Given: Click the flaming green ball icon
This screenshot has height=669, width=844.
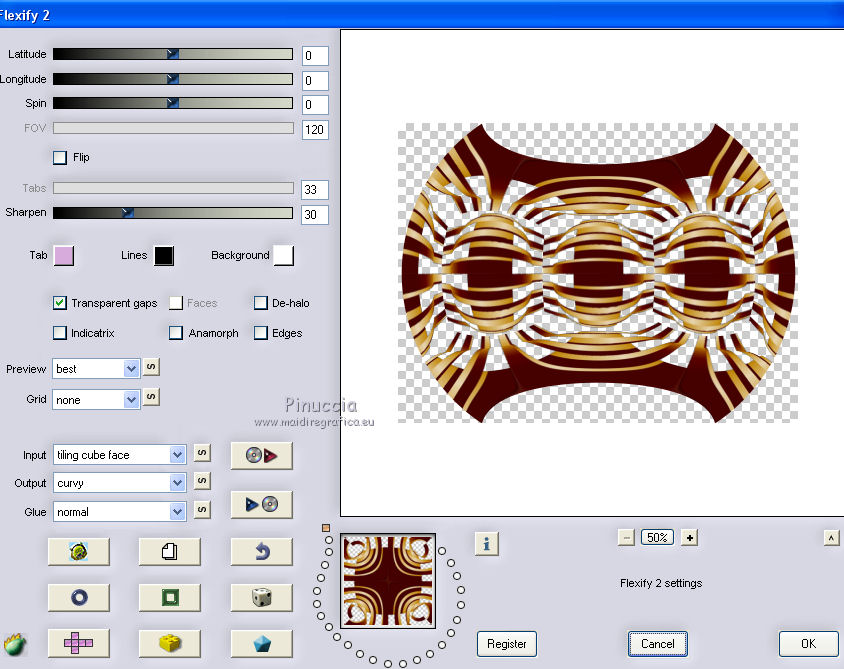Looking at the screenshot, I should click(x=15, y=644).
